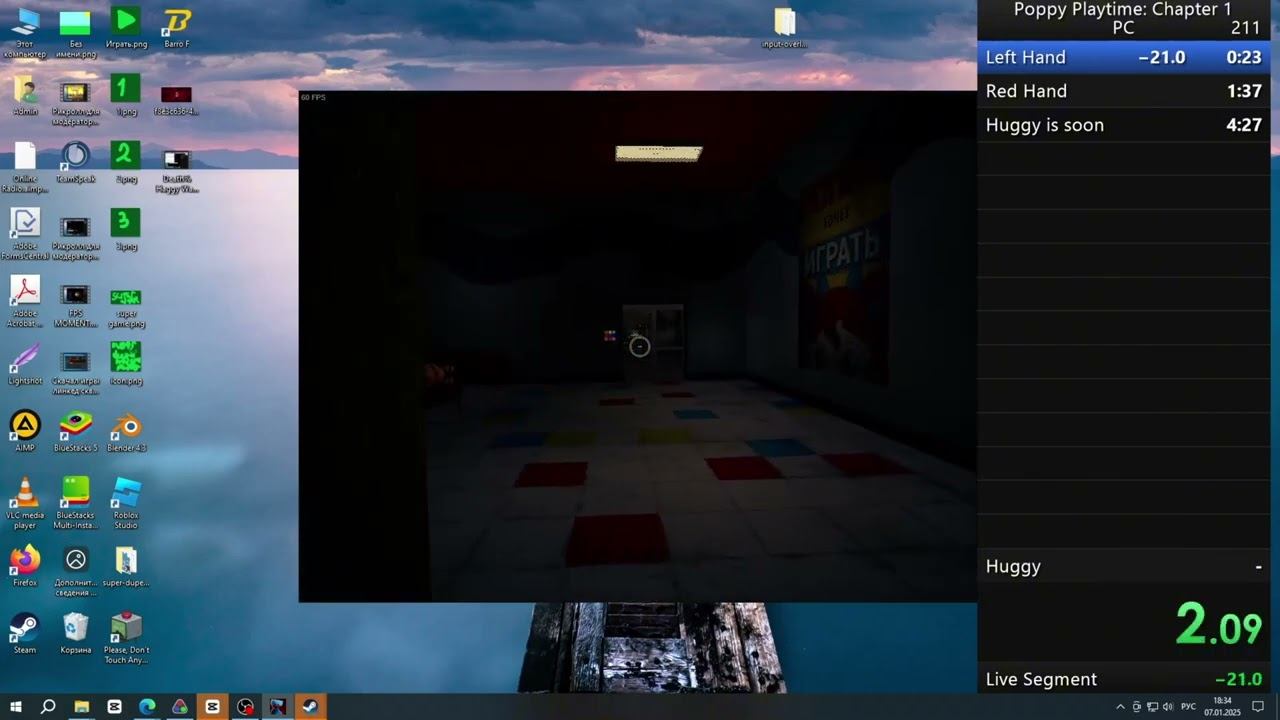Open Microsoft Edge from the taskbar
The height and width of the screenshot is (720, 1280).
coord(147,706)
